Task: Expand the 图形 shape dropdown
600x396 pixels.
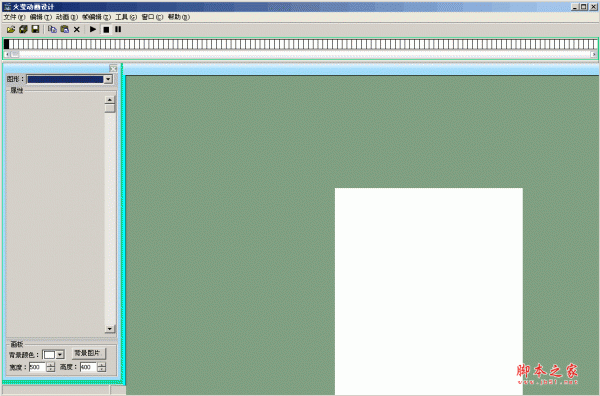Action: click(x=108, y=79)
